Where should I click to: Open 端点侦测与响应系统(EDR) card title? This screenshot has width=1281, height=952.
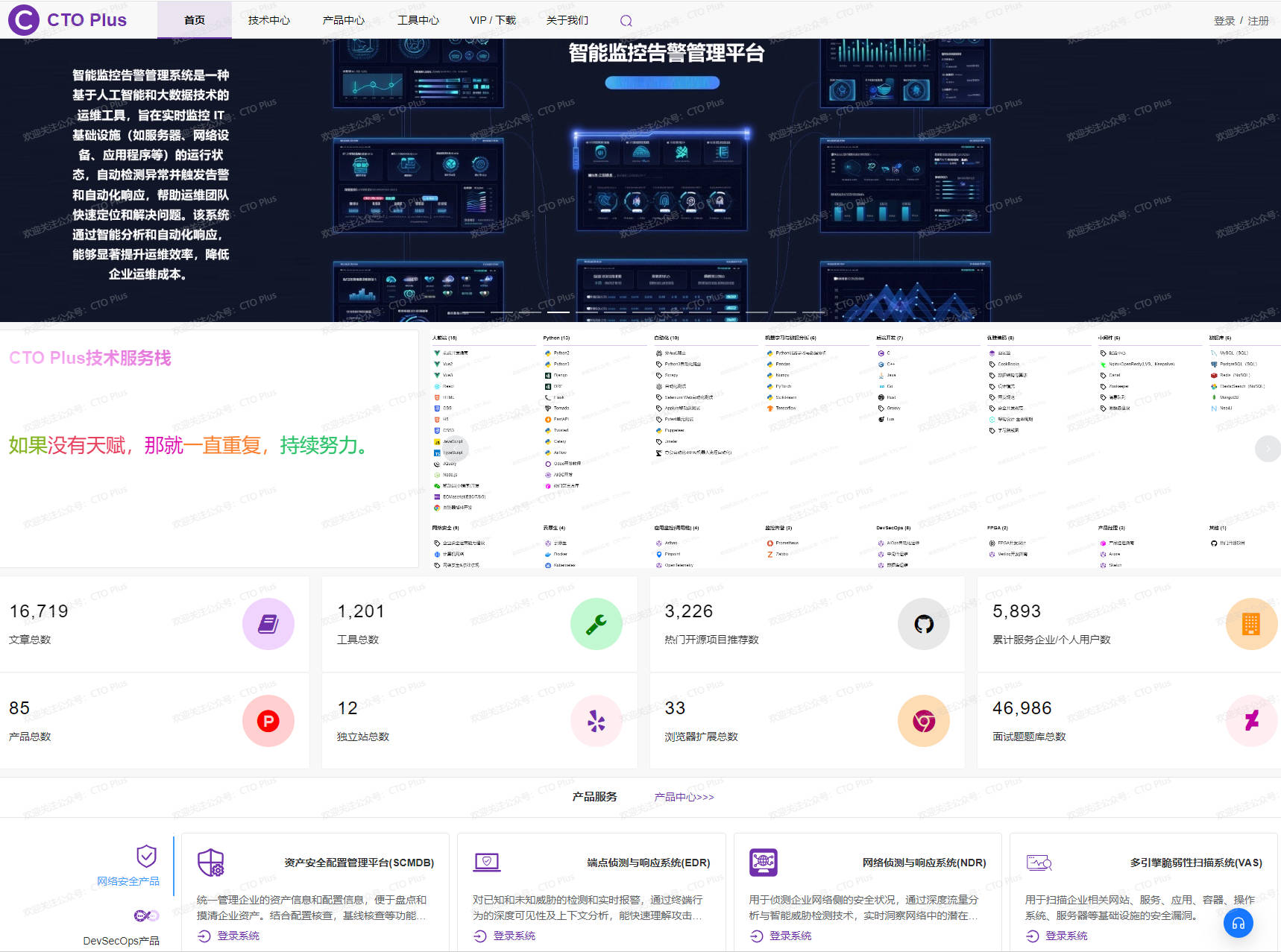(648, 863)
